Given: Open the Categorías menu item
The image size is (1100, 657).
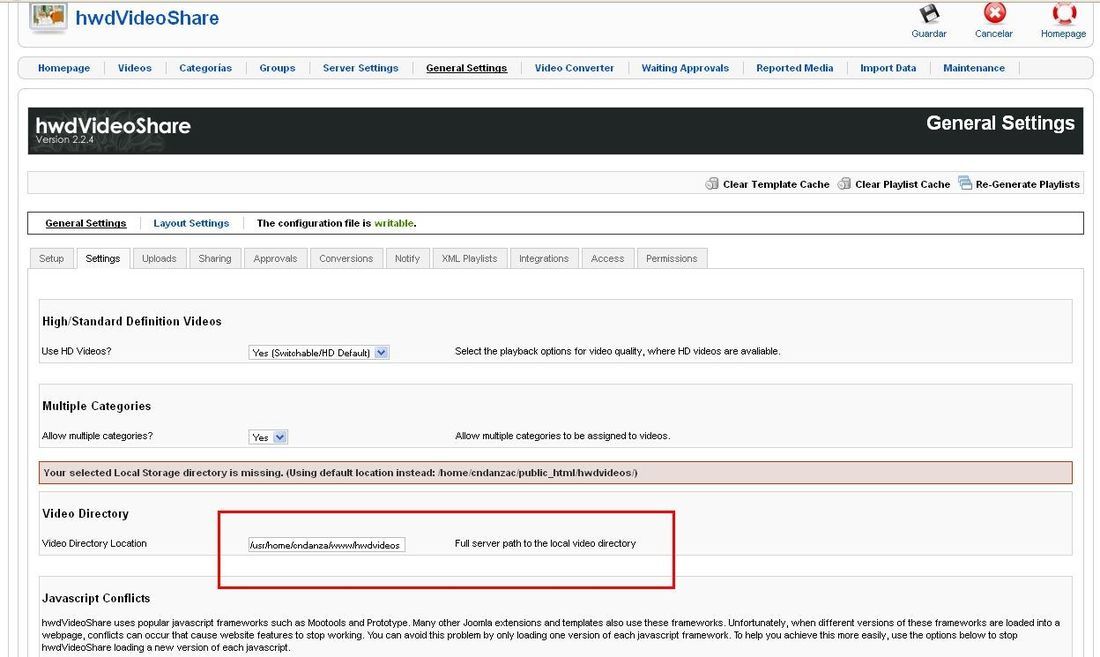Looking at the screenshot, I should point(206,68).
